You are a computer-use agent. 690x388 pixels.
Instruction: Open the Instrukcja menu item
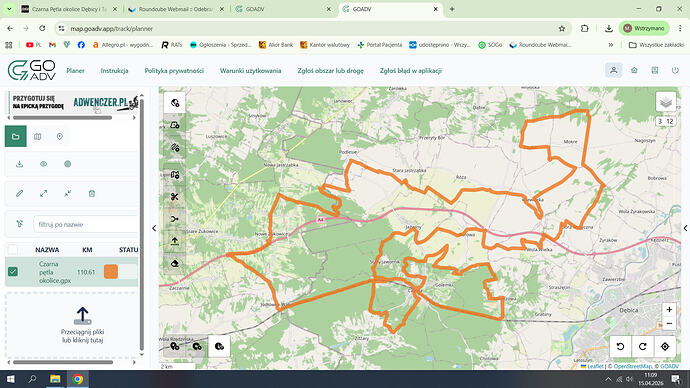114,70
